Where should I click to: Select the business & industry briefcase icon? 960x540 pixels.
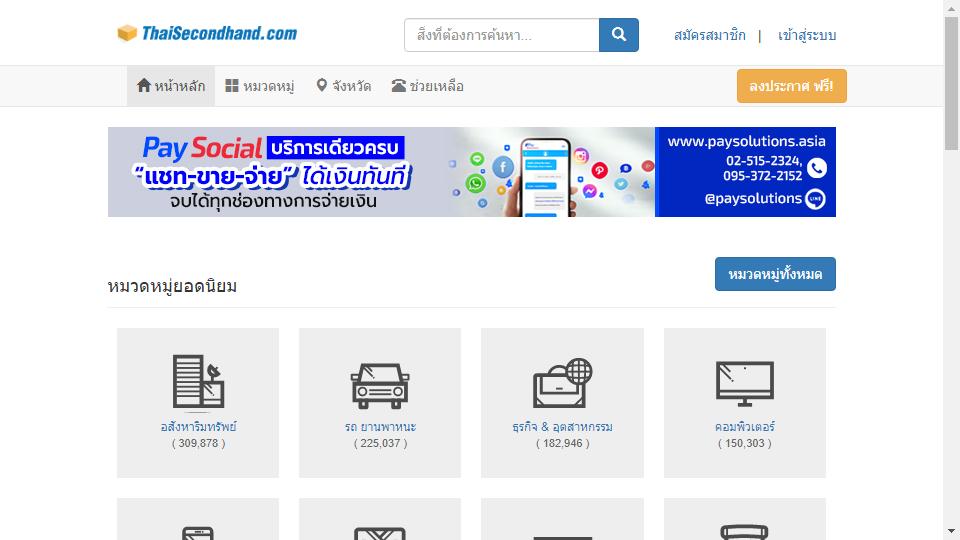pyautogui.click(x=562, y=383)
